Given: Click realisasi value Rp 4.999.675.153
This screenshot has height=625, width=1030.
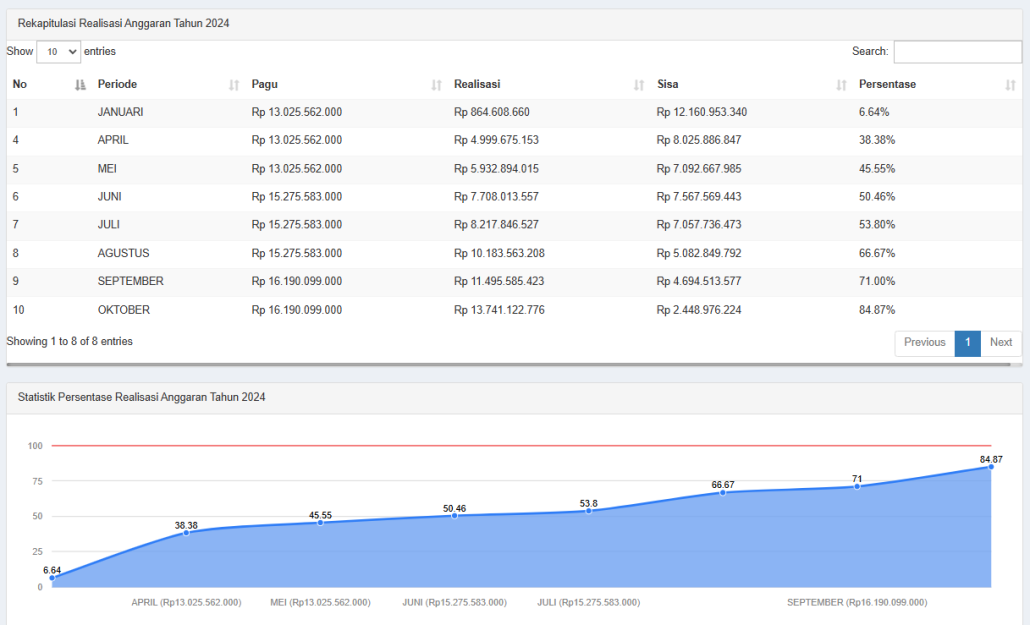Looking at the screenshot, I should (496, 140).
